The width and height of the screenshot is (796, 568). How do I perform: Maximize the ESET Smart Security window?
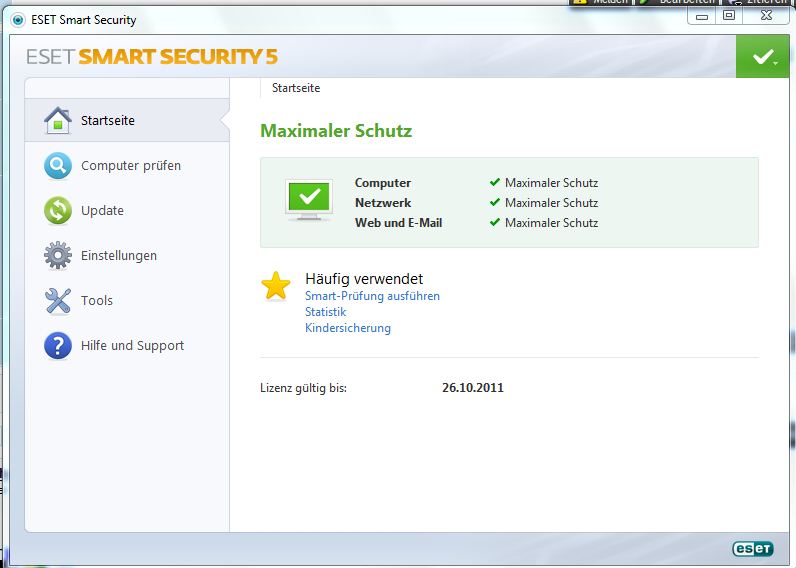(x=729, y=15)
